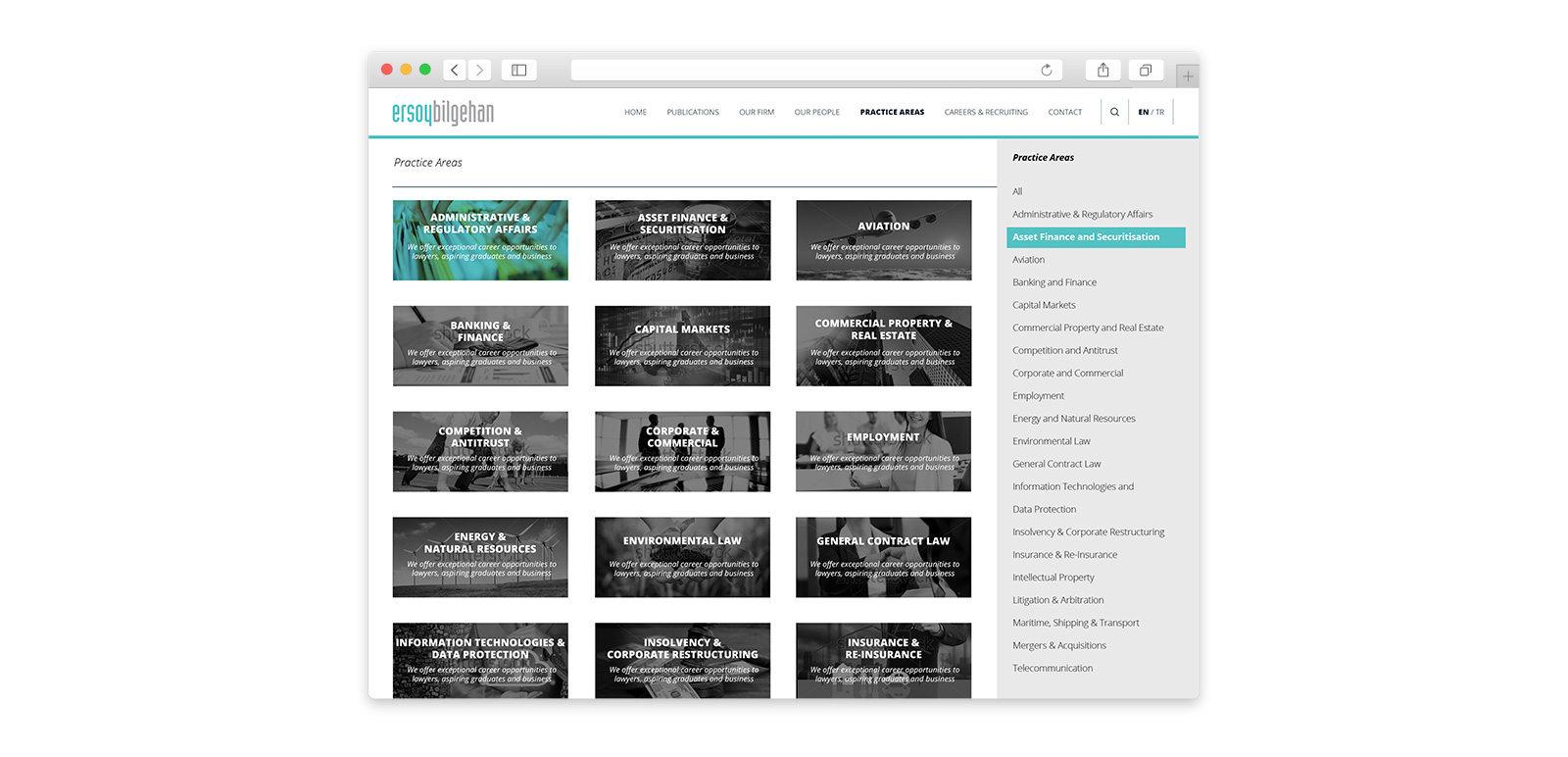Viewport: 1568px width, 757px height.
Task: Open the Employment practice card
Action: tap(884, 451)
